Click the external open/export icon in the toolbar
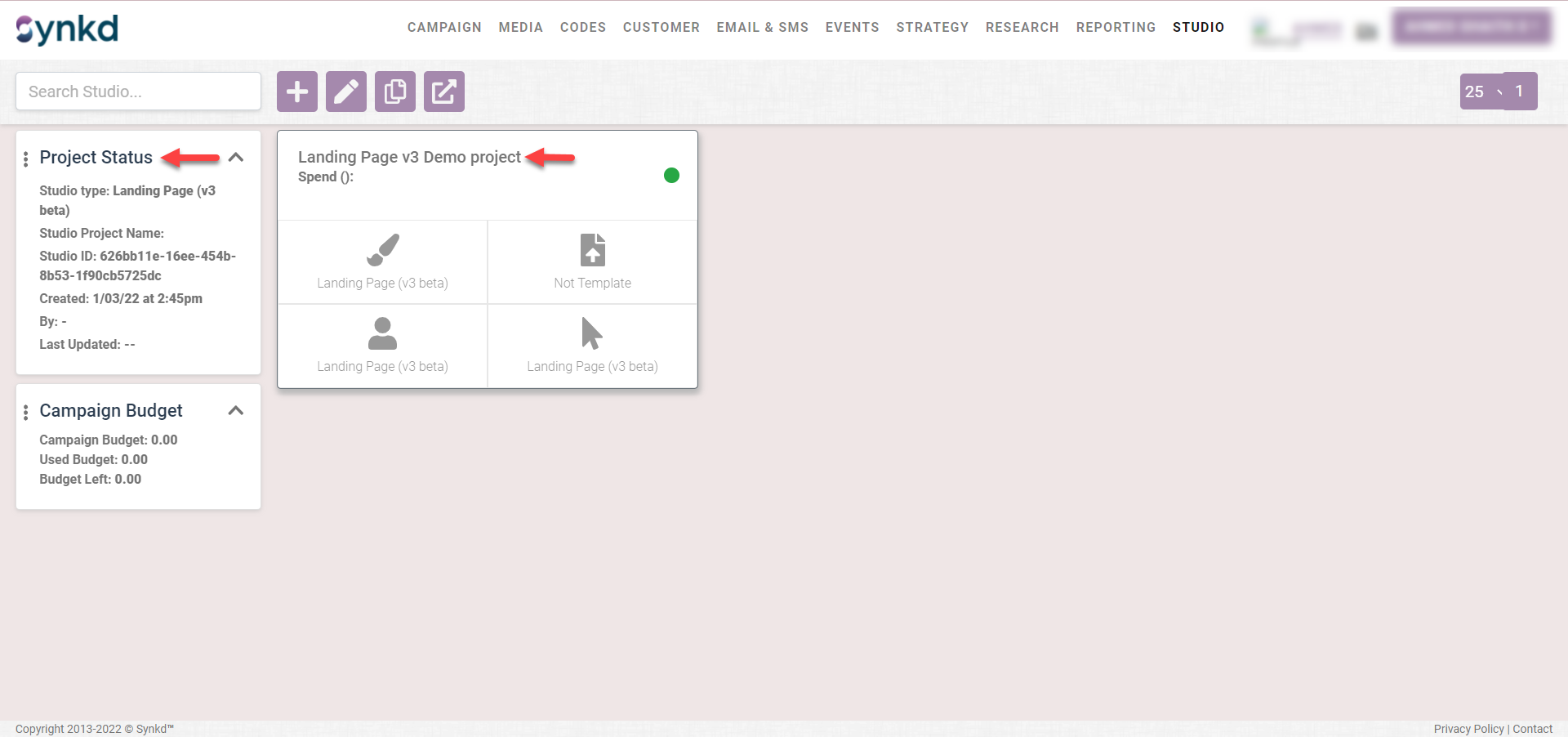1568x737 pixels. click(443, 92)
